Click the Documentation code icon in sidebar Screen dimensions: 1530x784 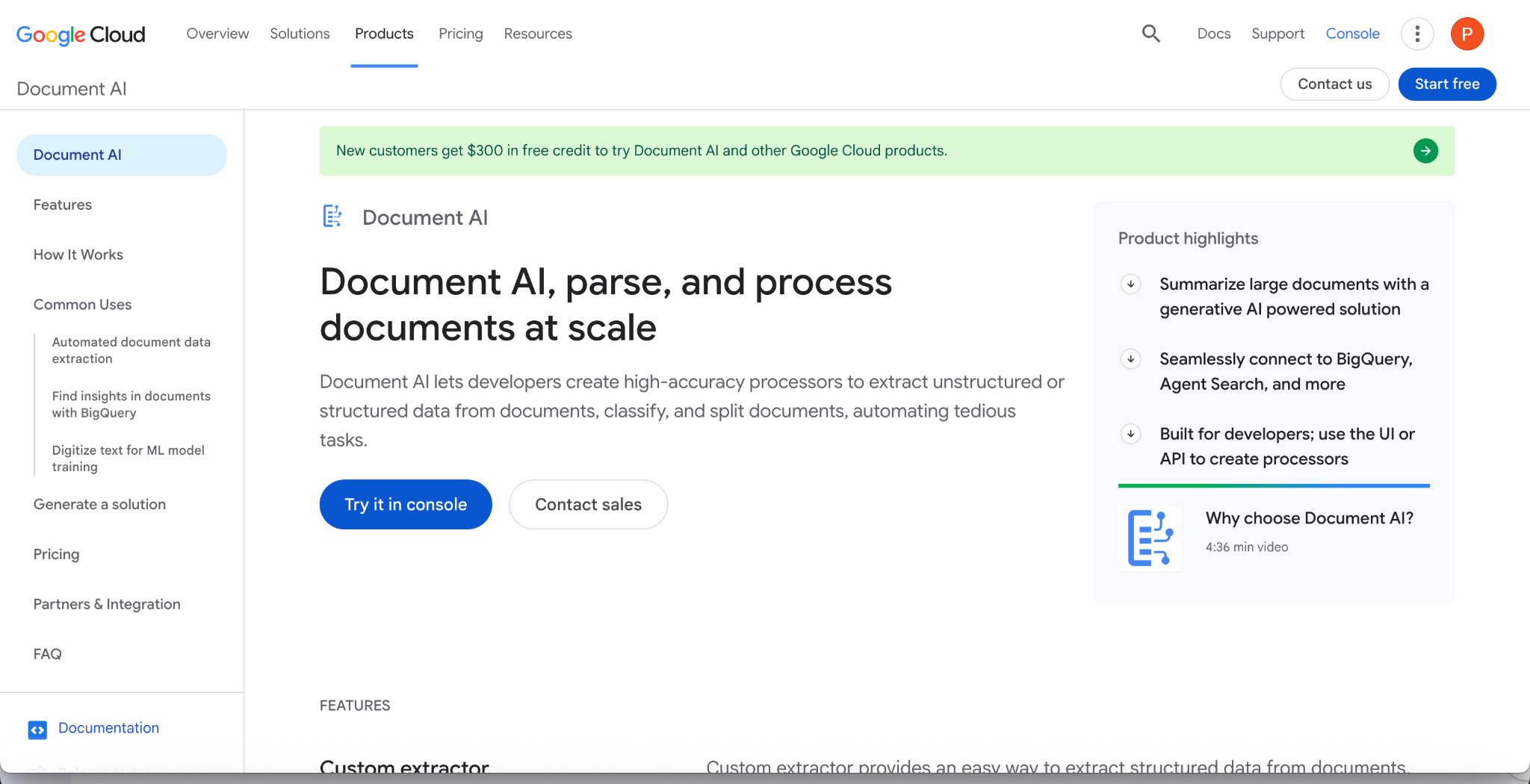click(37, 729)
